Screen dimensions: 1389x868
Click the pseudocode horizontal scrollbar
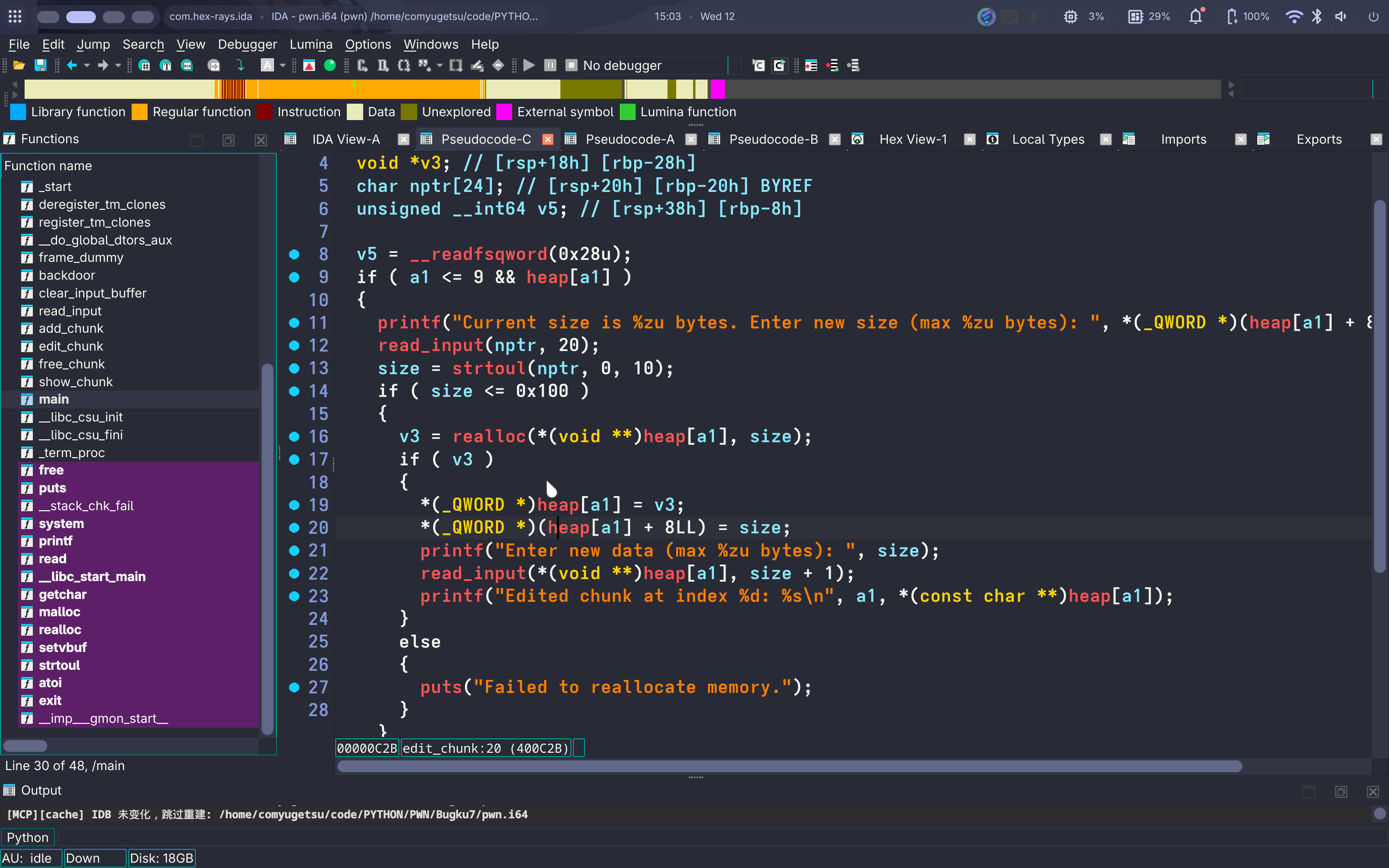(x=789, y=766)
